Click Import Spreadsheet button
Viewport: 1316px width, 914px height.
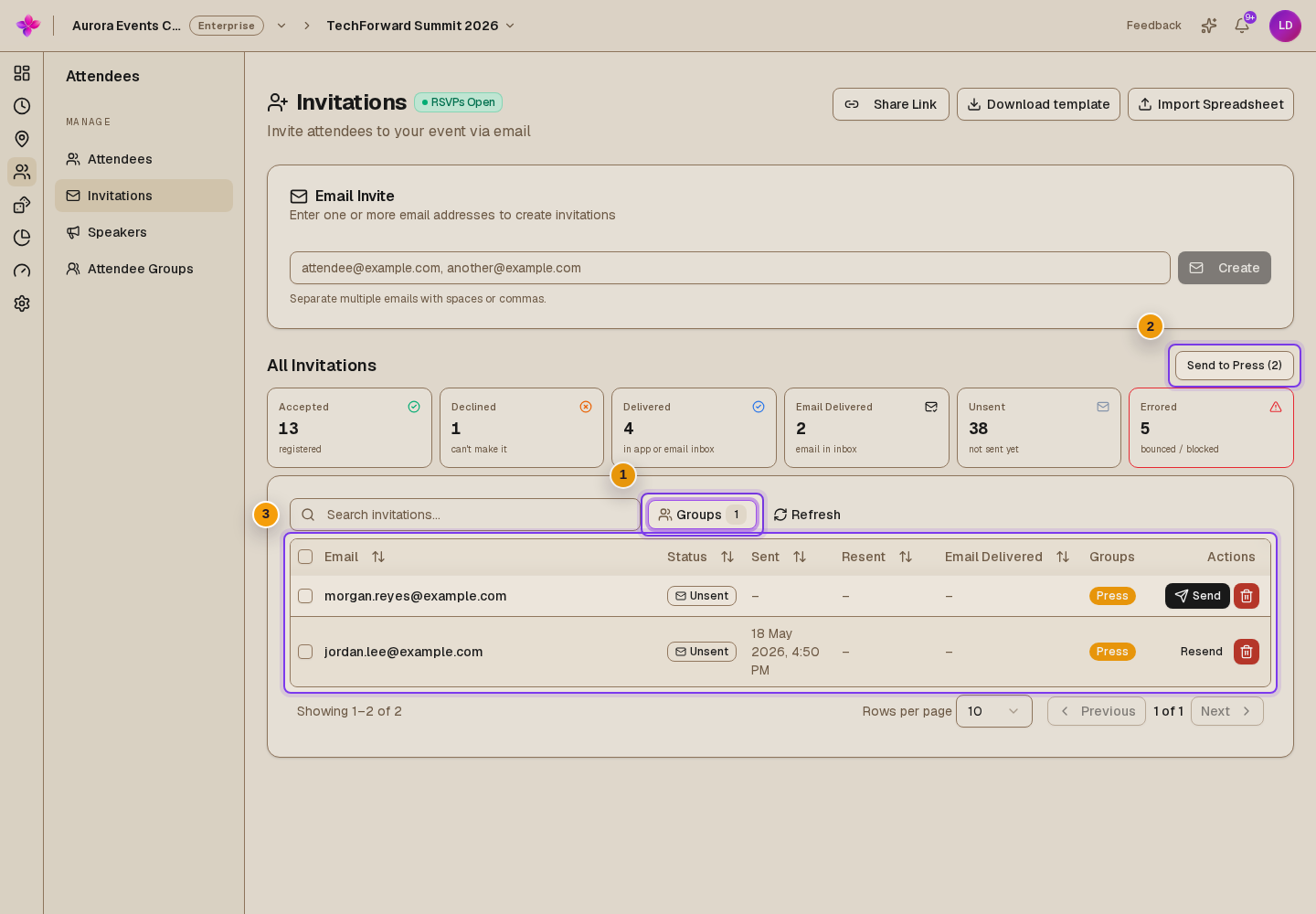point(1211,104)
